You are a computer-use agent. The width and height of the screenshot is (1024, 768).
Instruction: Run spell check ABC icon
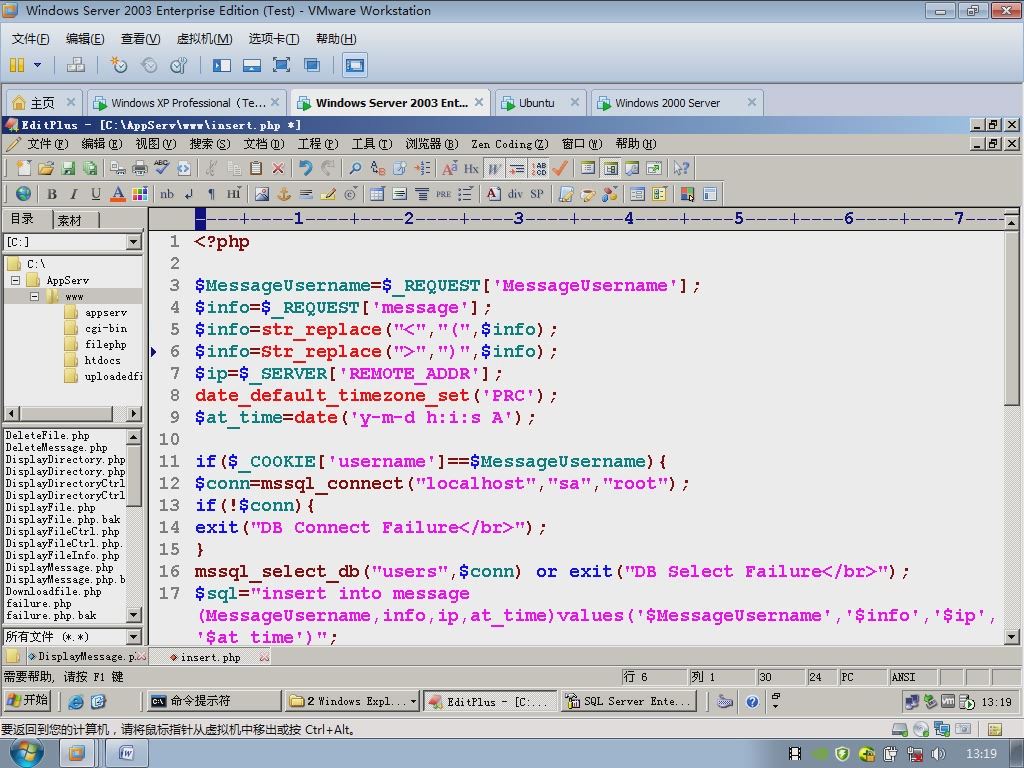click(161, 168)
